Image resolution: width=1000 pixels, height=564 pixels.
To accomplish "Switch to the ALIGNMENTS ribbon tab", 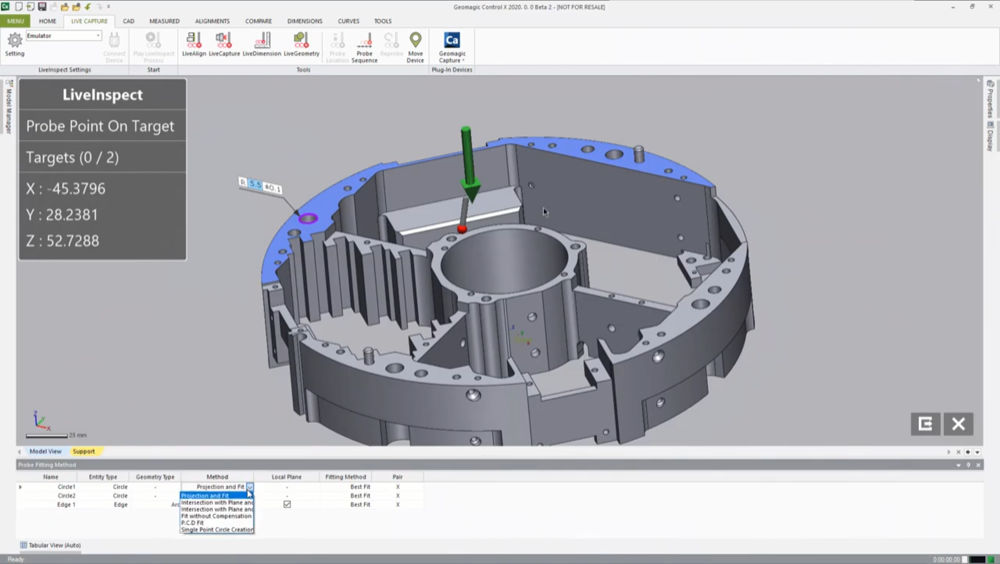I will pos(213,21).
